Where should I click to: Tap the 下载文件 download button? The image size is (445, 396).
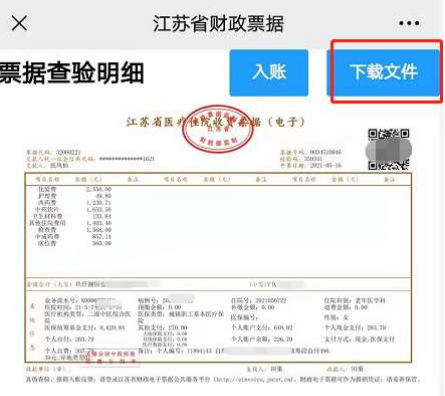coord(384,72)
